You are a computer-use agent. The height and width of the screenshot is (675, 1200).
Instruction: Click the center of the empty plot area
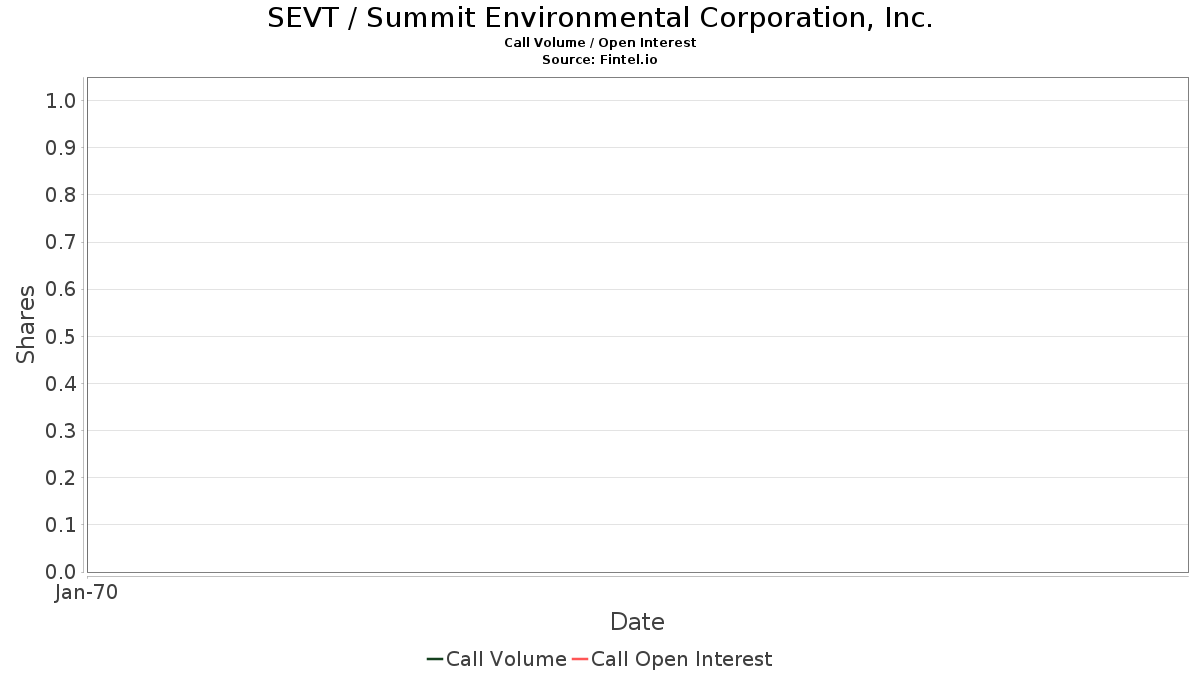pyautogui.click(x=637, y=325)
